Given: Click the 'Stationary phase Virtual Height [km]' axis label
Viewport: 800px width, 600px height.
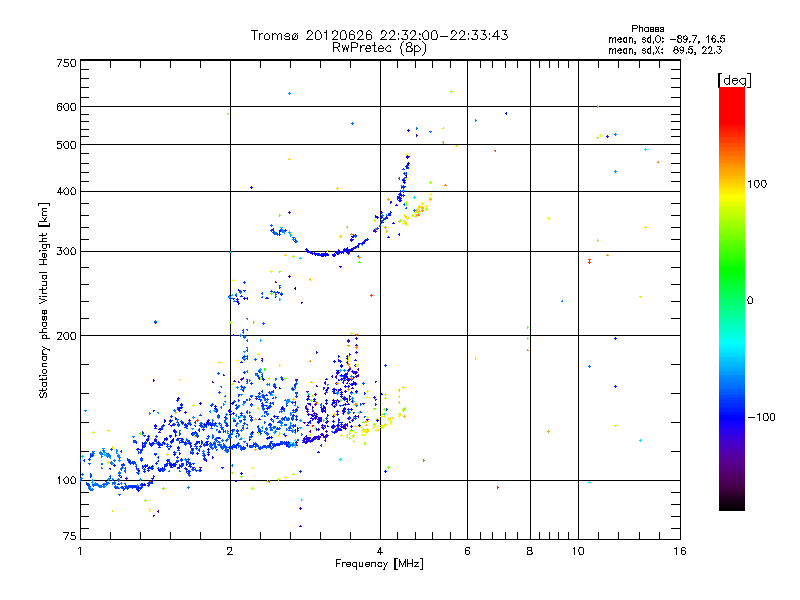Looking at the screenshot, I should 44,301.
